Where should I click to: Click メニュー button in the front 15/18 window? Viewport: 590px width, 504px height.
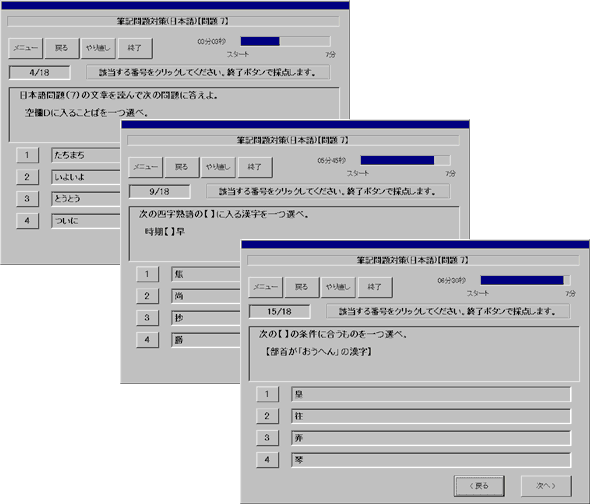(265, 287)
